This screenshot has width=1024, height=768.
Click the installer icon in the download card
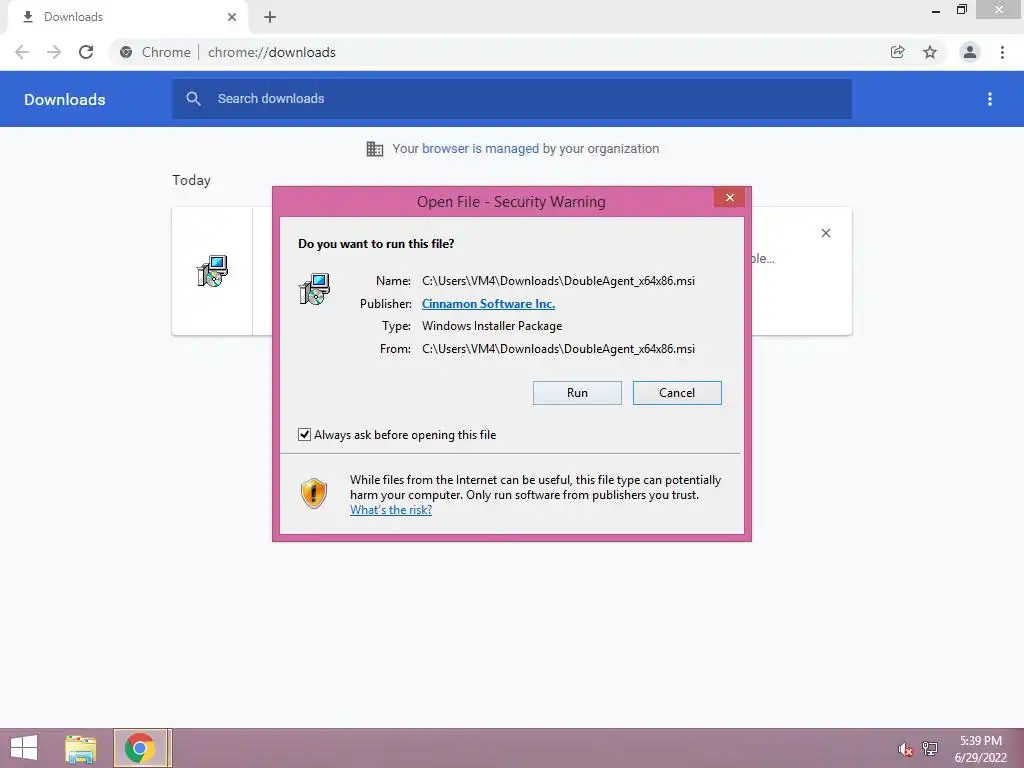212,271
